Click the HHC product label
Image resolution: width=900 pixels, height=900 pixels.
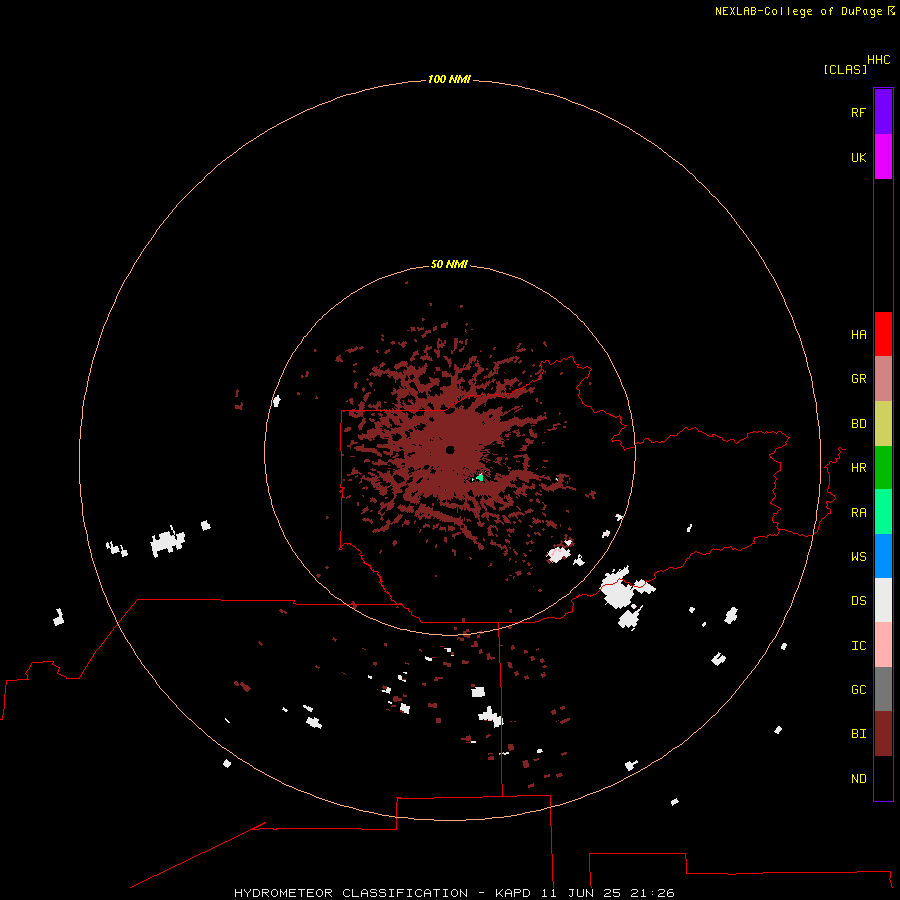click(x=879, y=60)
